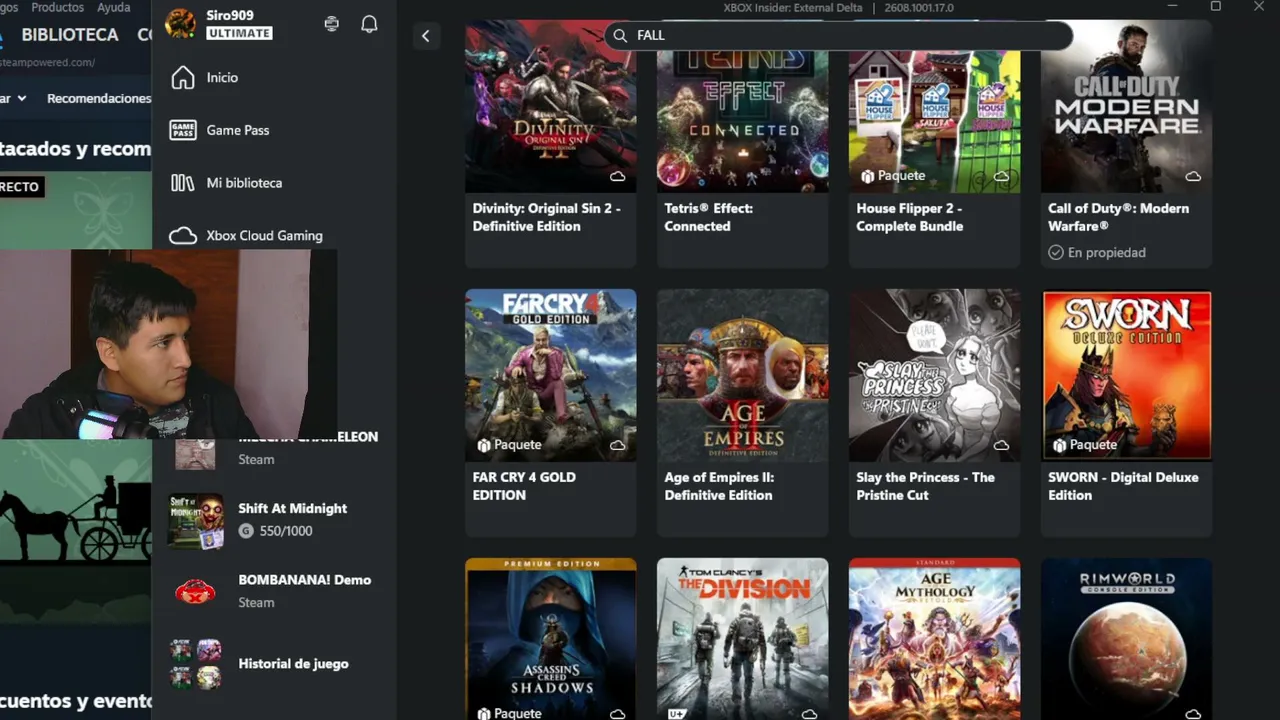Click the remote play devices icon
The height and width of the screenshot is (720, 1280).
pyautogui.click(x=332, y=24)
